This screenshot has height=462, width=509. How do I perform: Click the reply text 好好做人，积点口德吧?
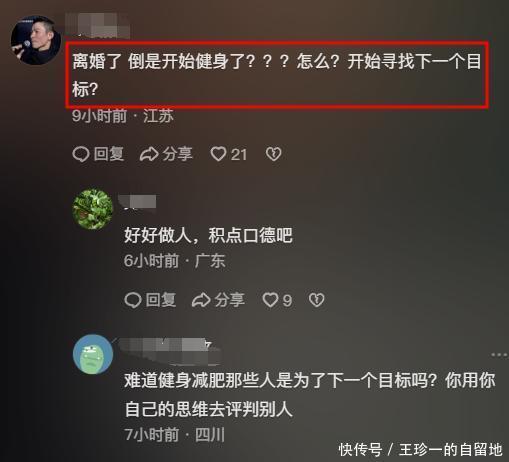click(208, 235)
